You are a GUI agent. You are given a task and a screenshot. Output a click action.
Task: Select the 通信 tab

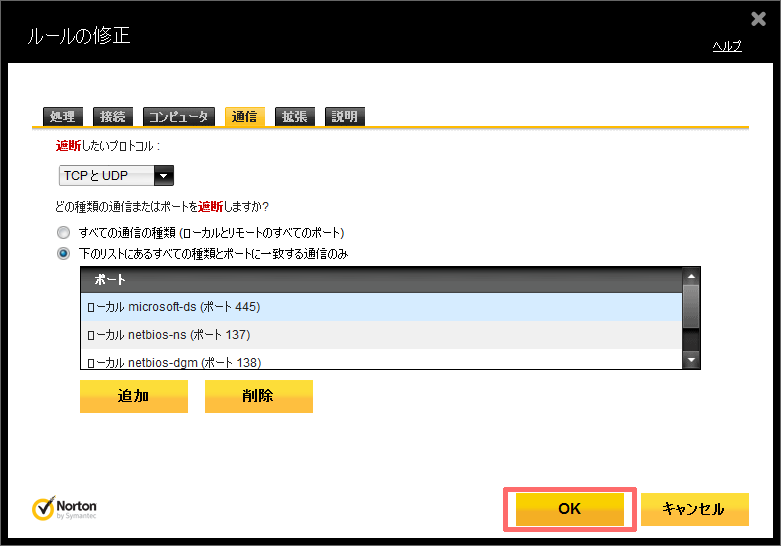pyautogui.click(x=245, y=116)
